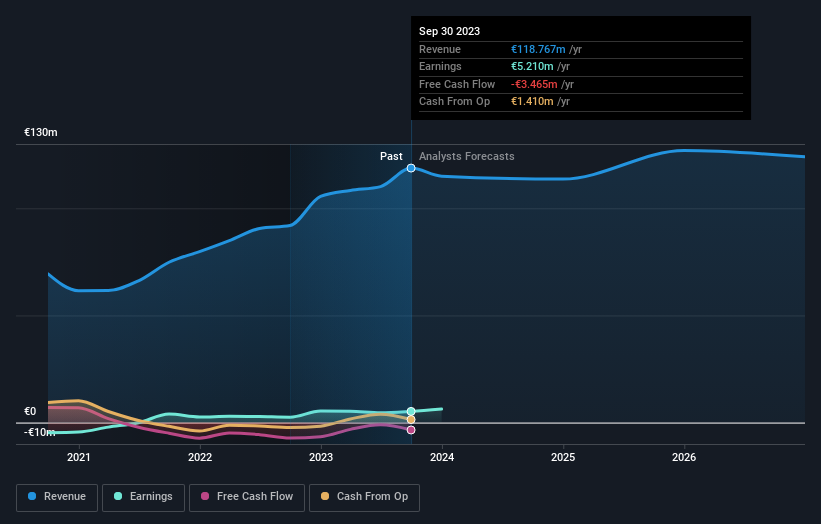Viewport: 821px width, 524px height.
Task: Click the 2025 x-axis label
Action: [563, 458]
